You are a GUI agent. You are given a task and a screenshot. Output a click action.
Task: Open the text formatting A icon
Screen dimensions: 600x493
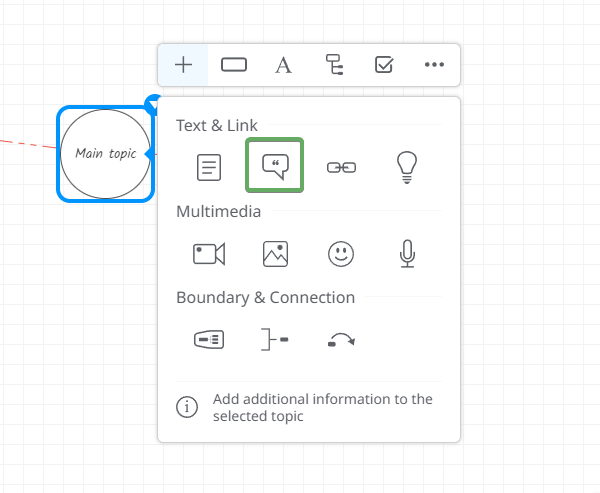pos(283,65)
